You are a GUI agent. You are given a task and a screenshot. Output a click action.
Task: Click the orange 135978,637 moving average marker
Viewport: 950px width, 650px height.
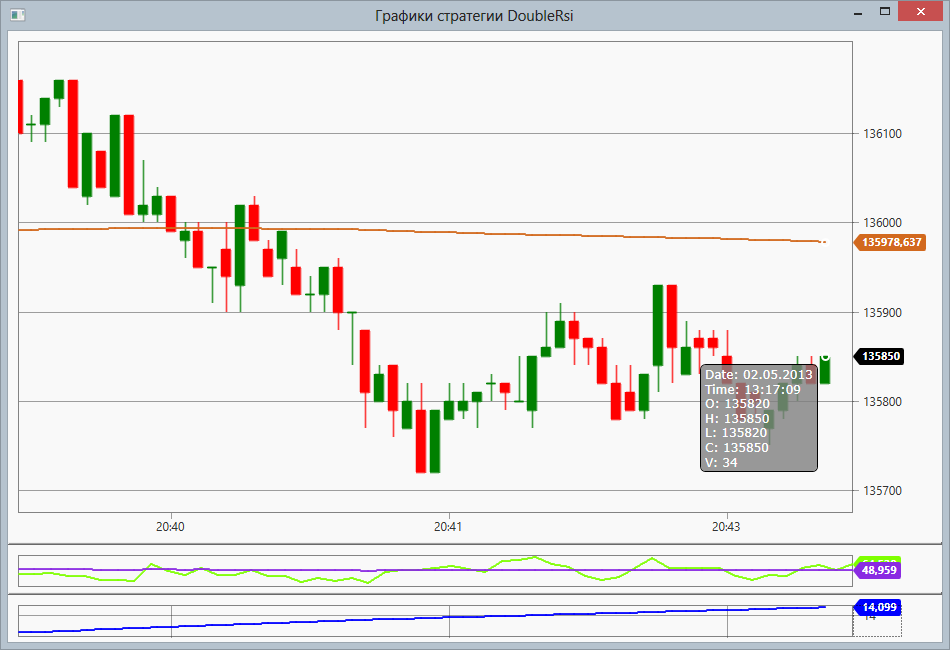coord(891,242)
